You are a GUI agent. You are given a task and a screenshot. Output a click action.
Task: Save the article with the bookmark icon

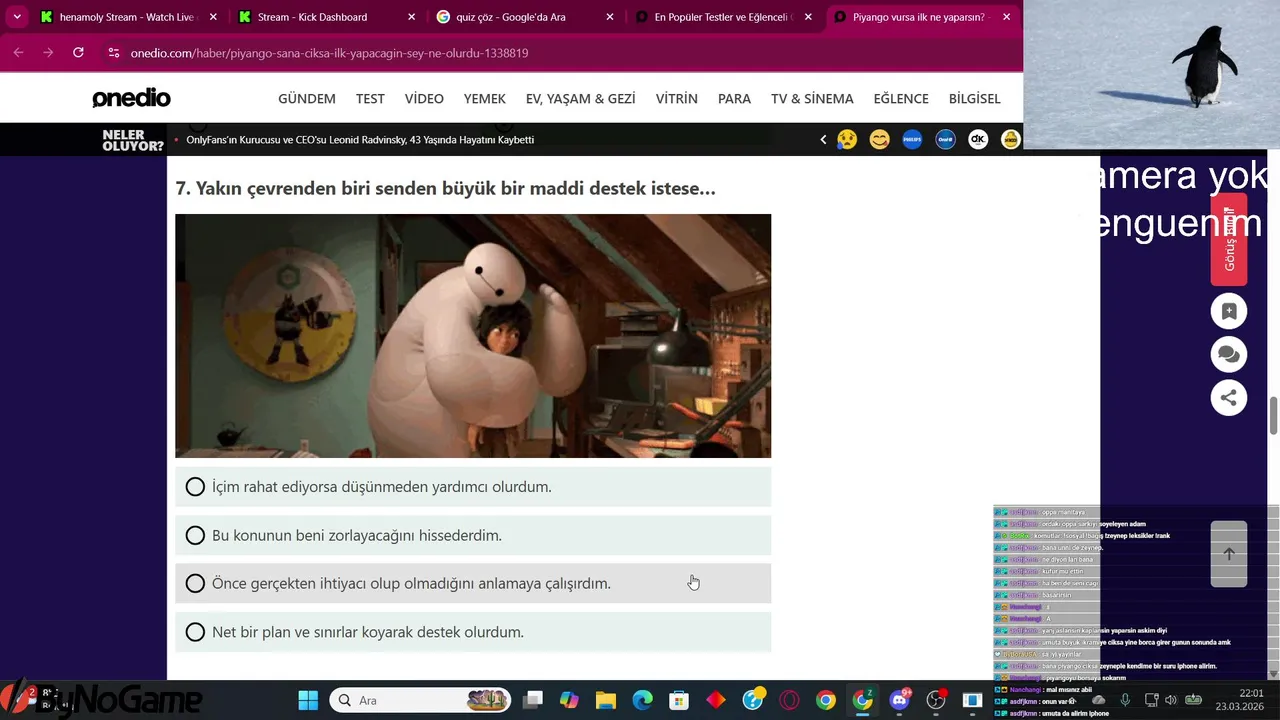point(1229,311)
